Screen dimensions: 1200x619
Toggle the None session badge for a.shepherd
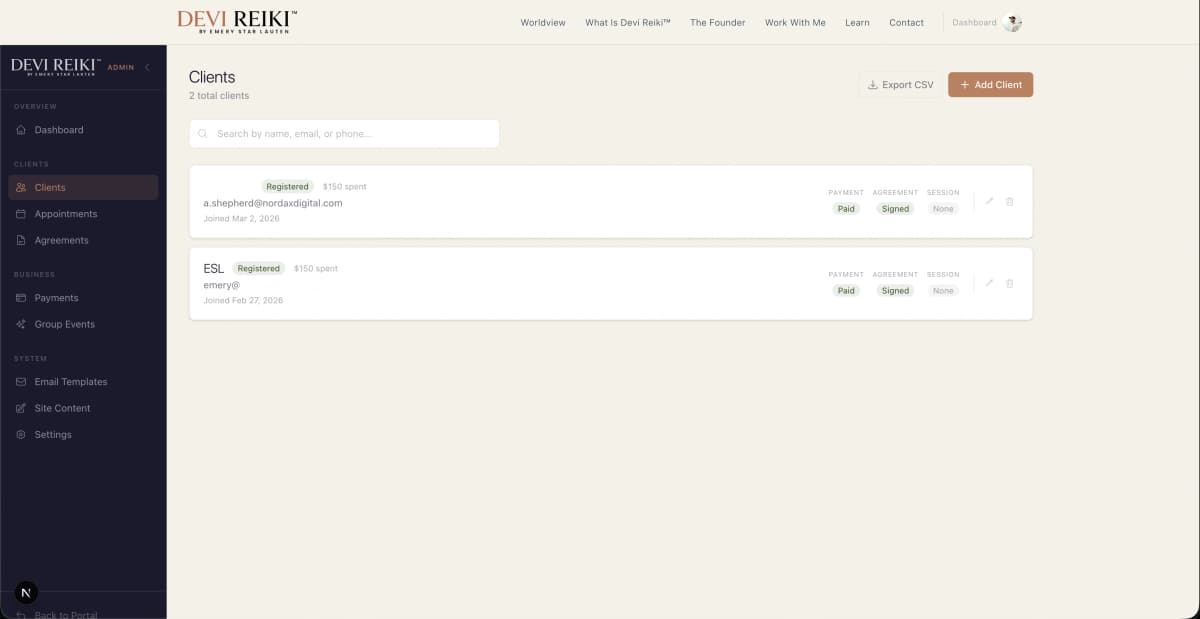point(942,208)
